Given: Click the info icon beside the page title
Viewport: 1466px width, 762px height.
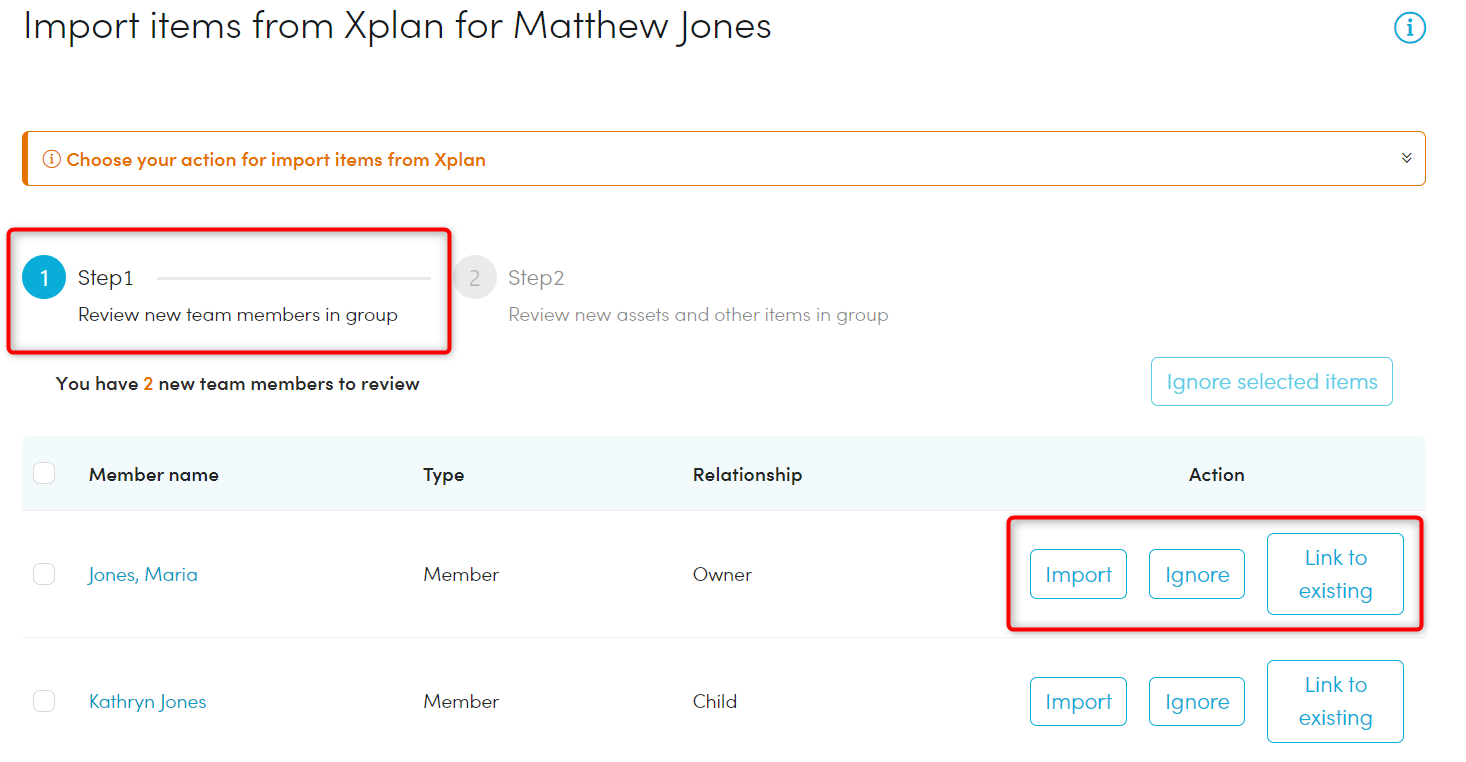Looking at the screenshot, I should tap(1409, 28).
